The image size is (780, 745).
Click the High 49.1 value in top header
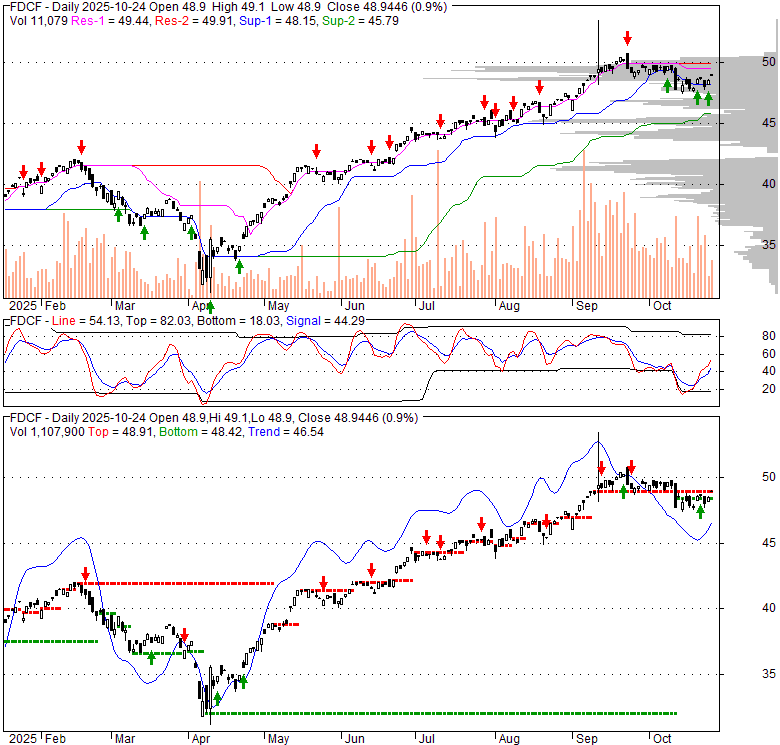point(238,7)
